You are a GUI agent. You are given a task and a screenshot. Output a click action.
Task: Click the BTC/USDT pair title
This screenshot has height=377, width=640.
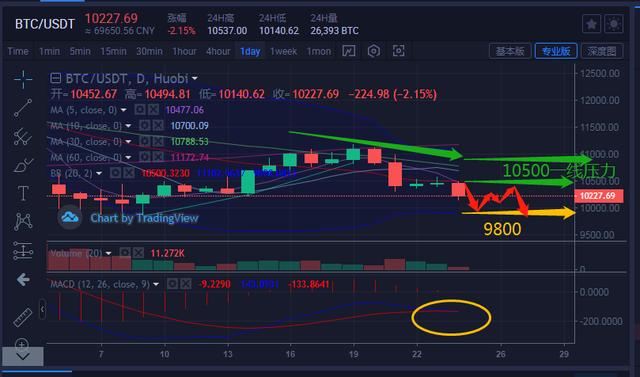click(45, 24)
